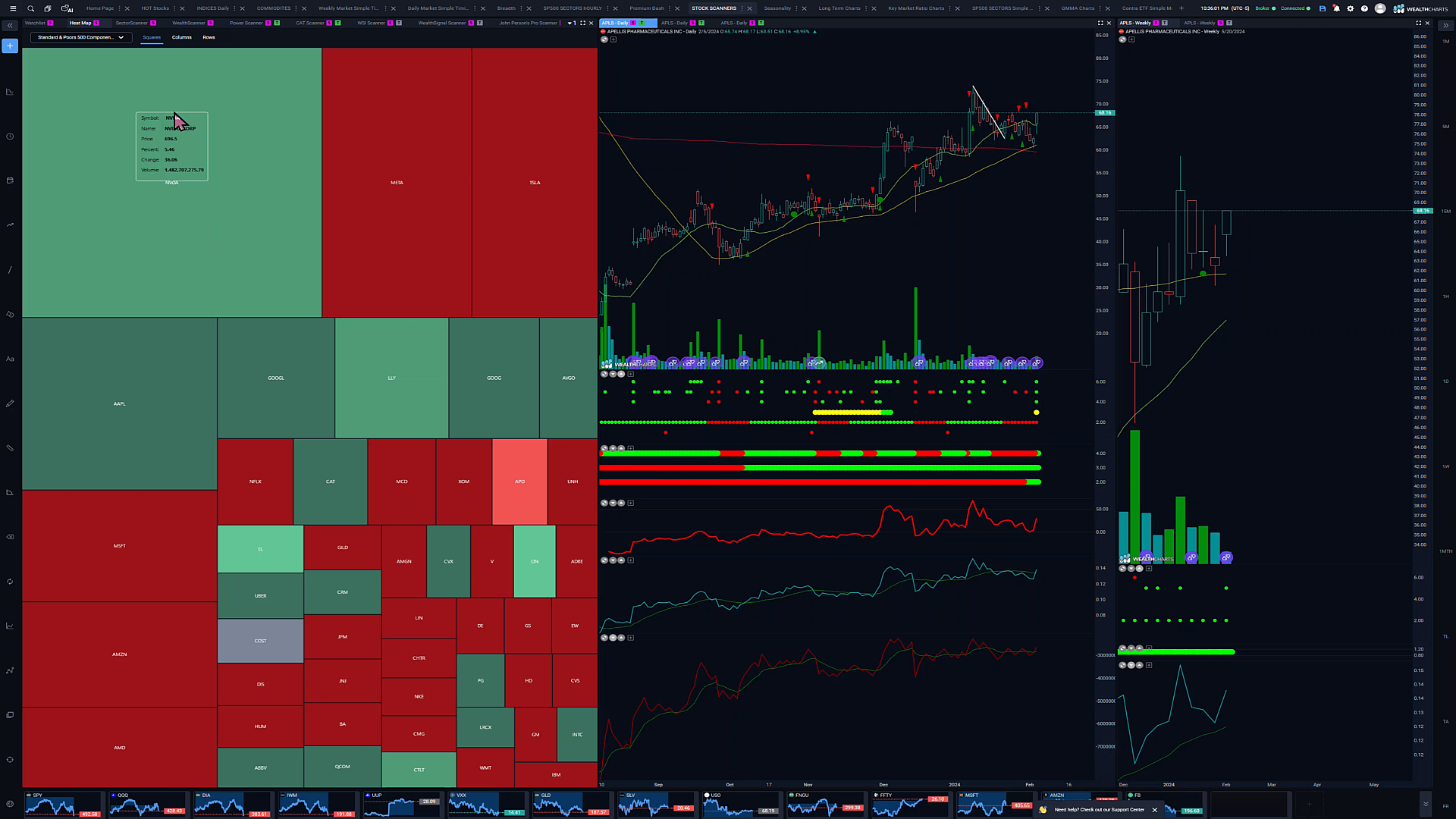Click the light red APD heat map tile

519,482
